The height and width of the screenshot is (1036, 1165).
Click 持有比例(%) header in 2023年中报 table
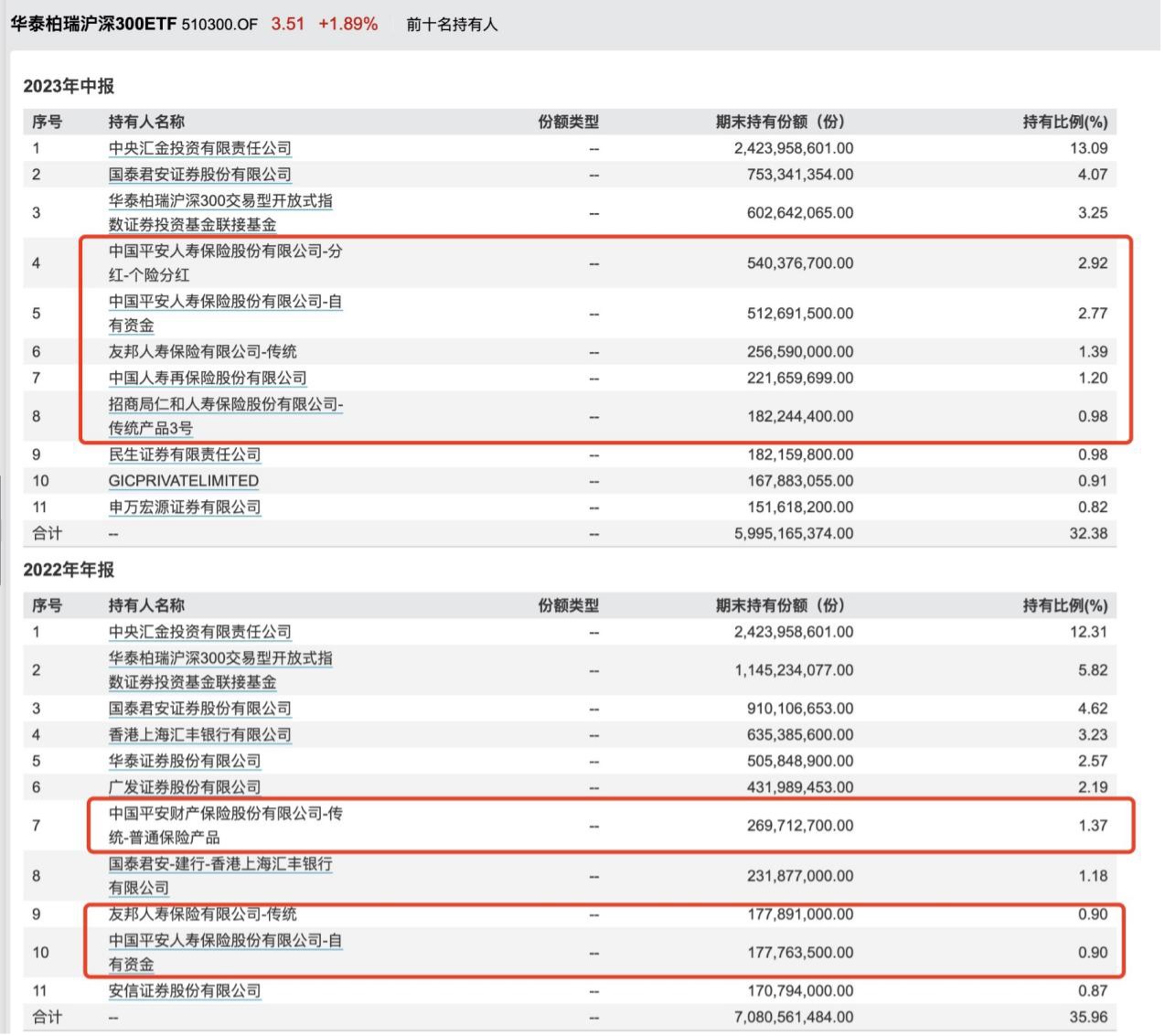(1064, 123)
